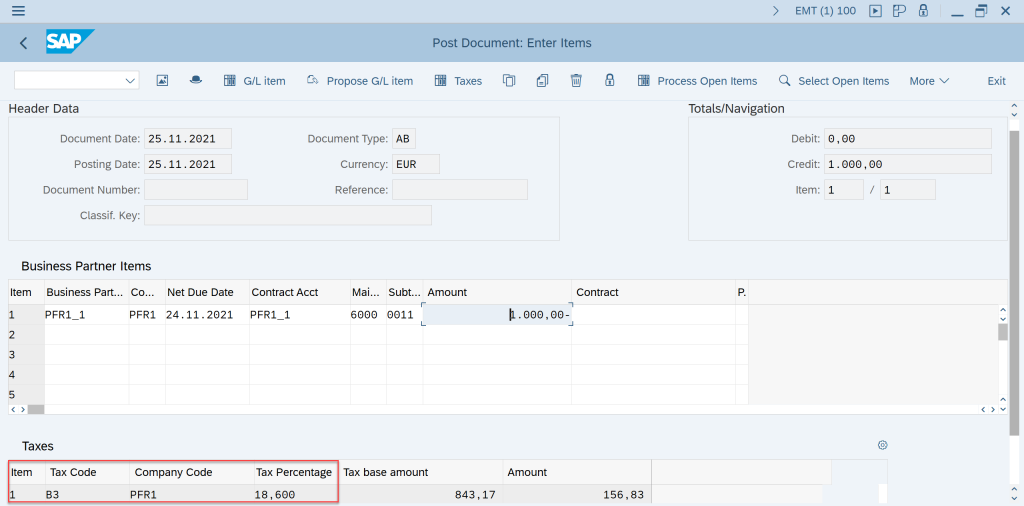Image resolution: width=1024 pixels, height=506 pixels.
Task: Click the duplicate document icon
Action: click(542, 80)
